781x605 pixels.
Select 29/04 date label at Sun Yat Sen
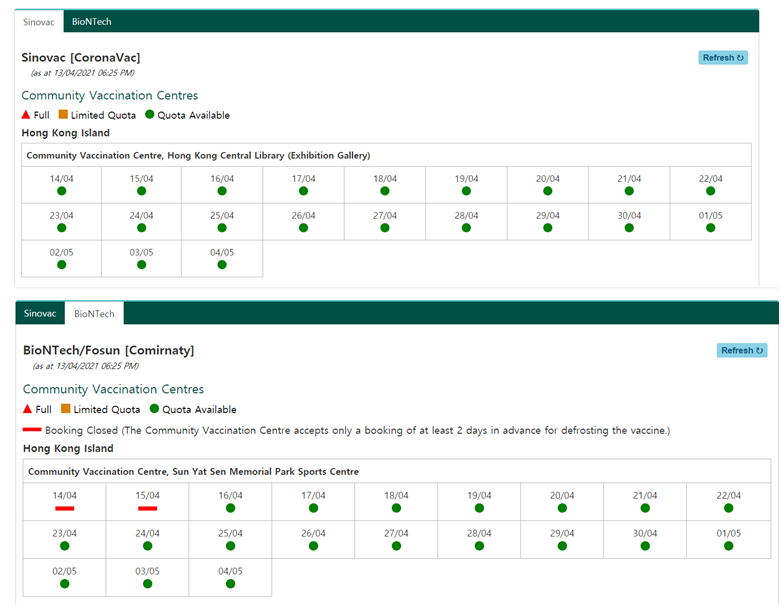click(x=562, y=533)
